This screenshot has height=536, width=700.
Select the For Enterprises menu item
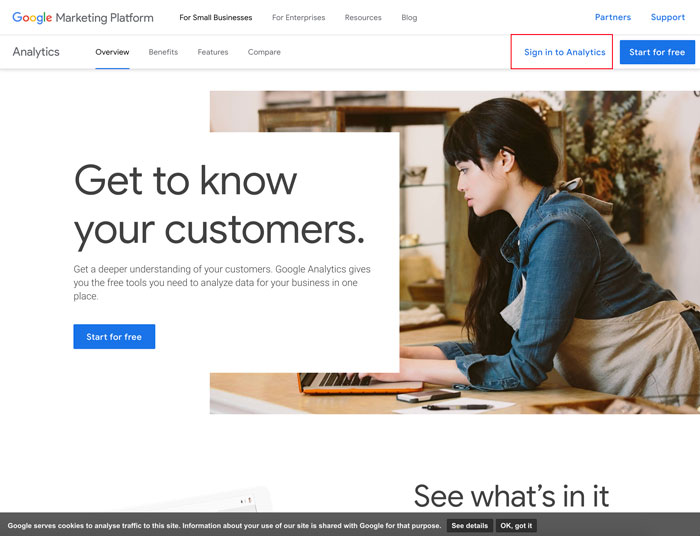(x=298, y=18)
